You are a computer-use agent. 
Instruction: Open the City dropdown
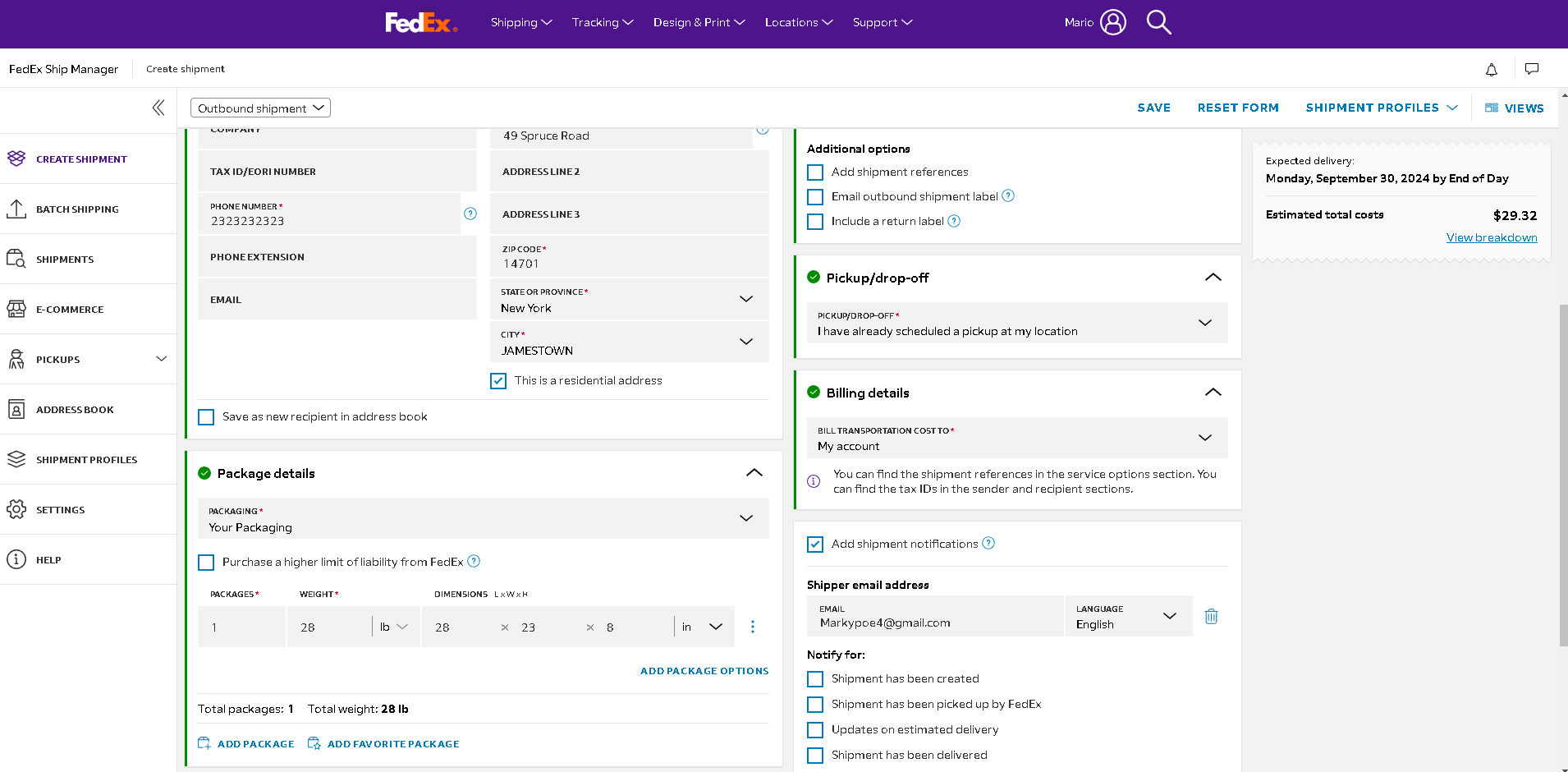pyautogui.click(x=630, y=342)
